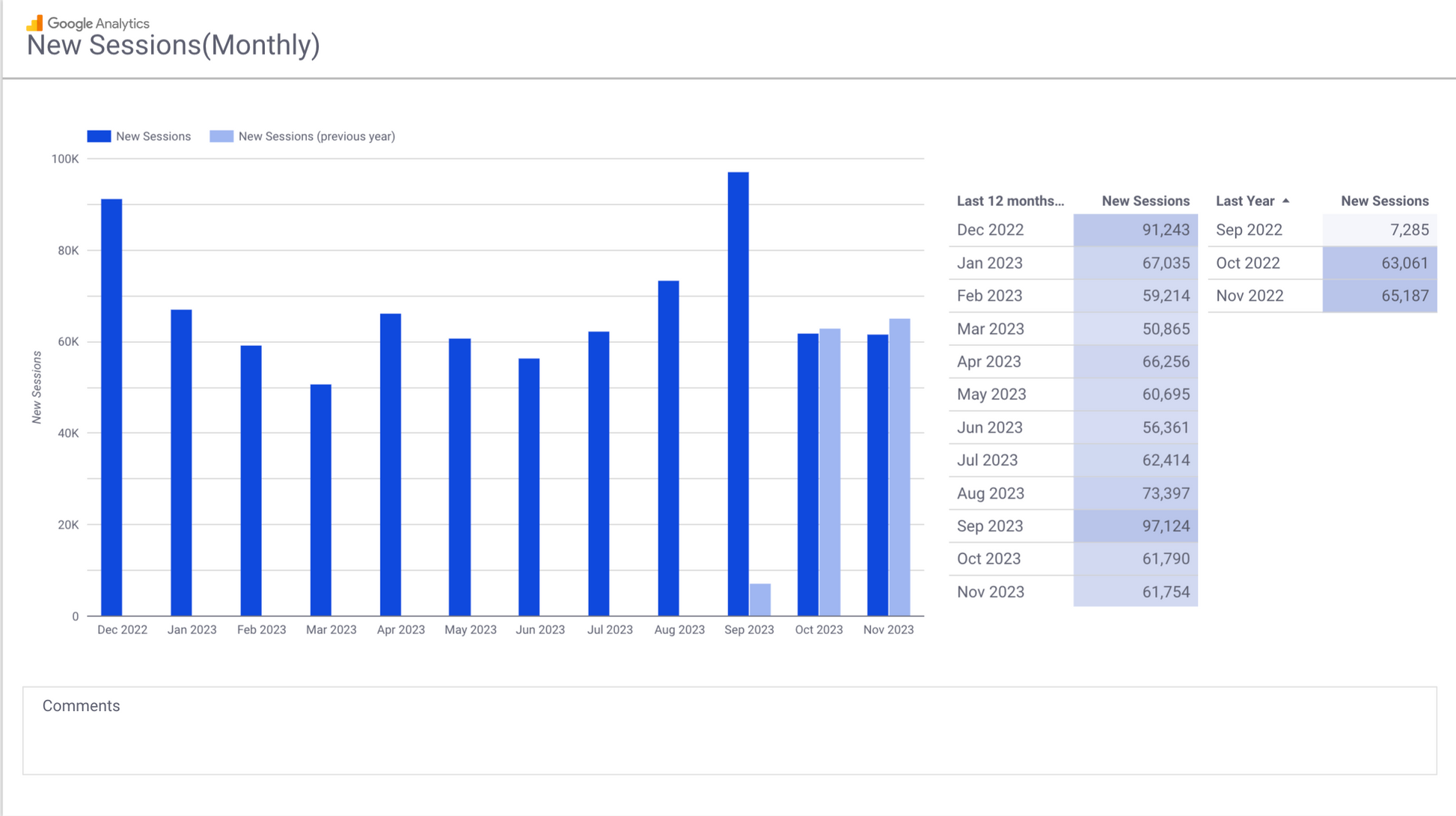Viewport: 1456px width, 816px height.
Task: Click the Last Year sort arrow
Action: click(1285, 201)
